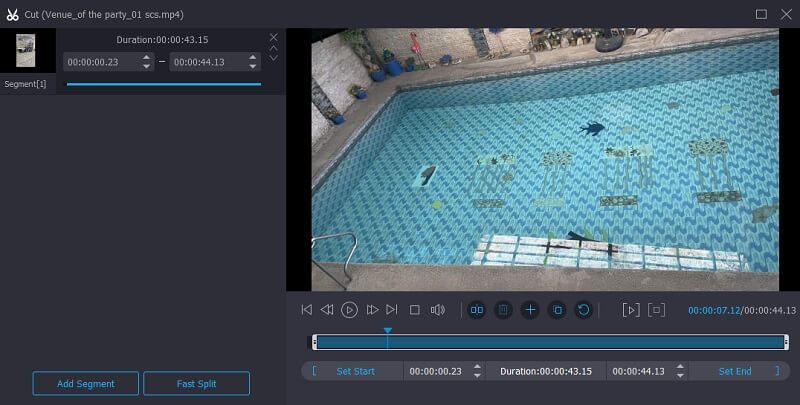Step forward one frame
Screen dimensions: 800x405
point(372,310)
